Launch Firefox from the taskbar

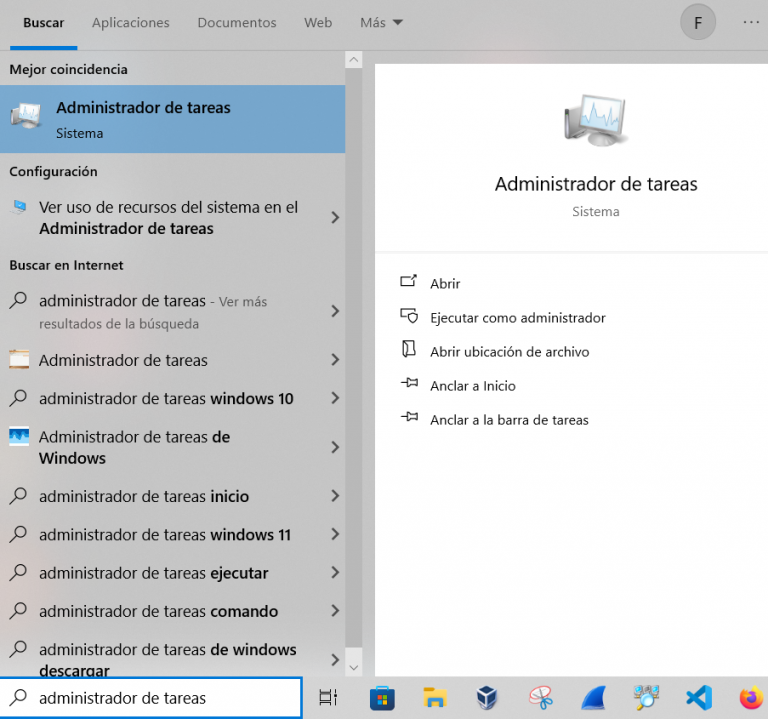click(x=750, y=698)
